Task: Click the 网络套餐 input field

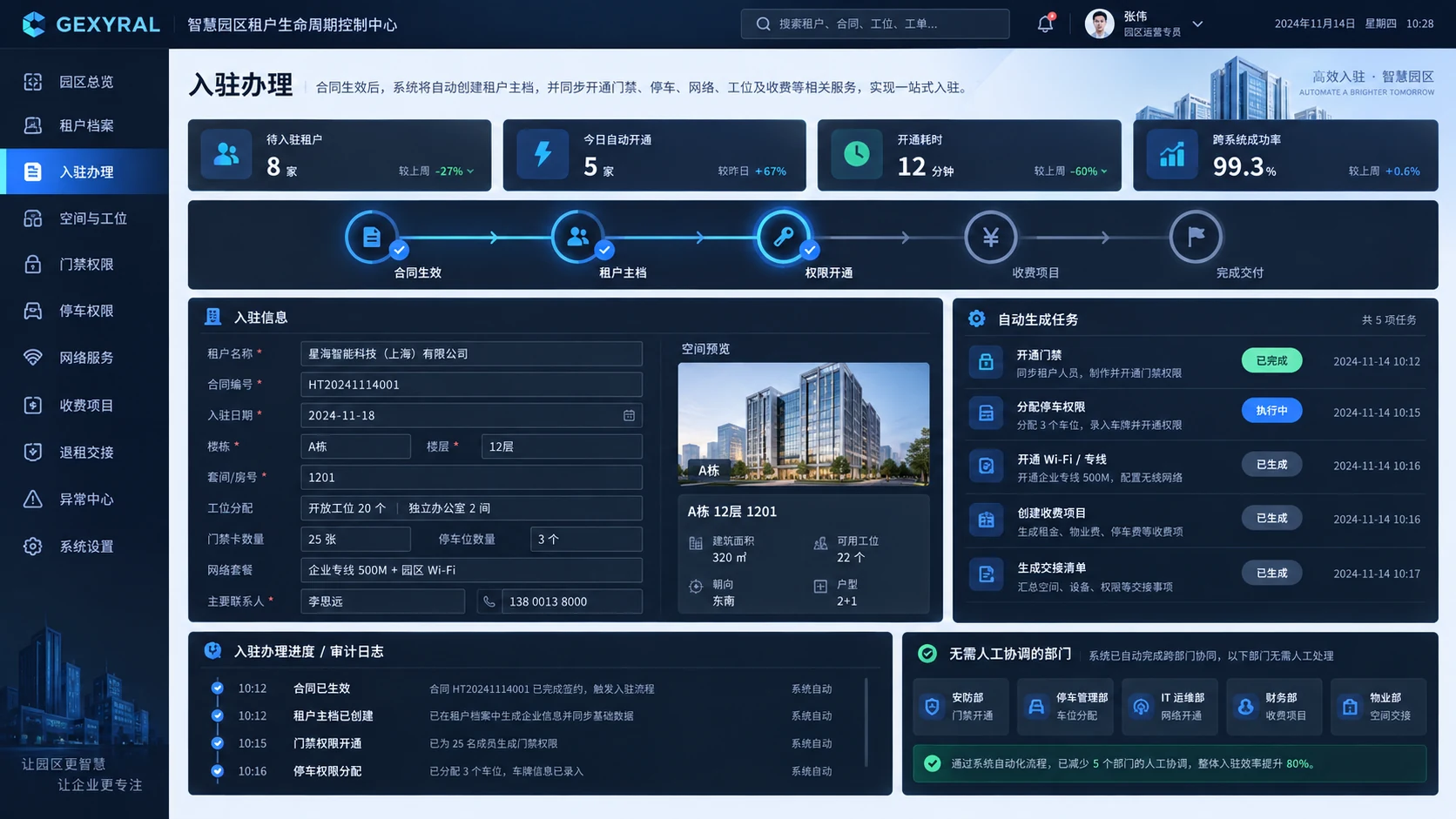Action: pyautogui.click(x=471, y=570)
